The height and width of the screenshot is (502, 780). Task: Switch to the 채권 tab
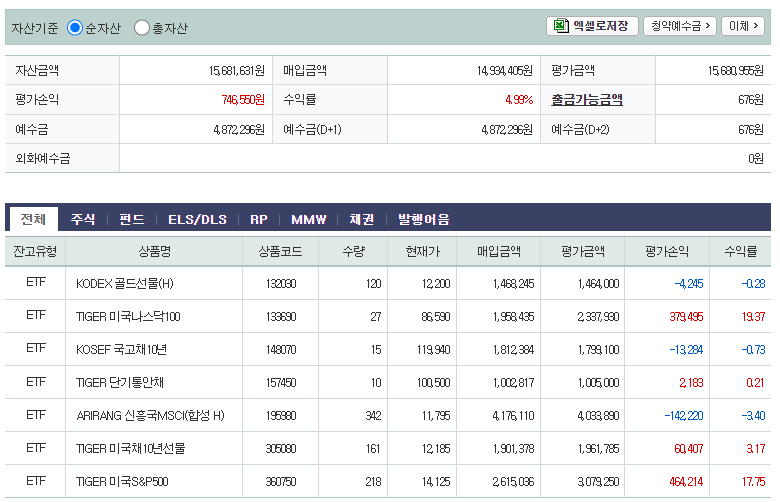click(362, 219)
